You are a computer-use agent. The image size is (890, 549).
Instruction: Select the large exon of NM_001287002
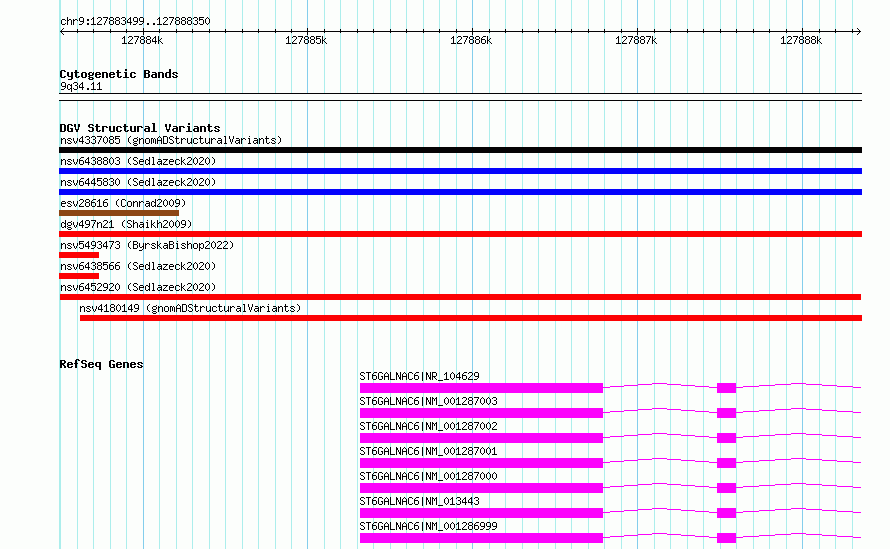pyautogui.click(x=481, y=438)
